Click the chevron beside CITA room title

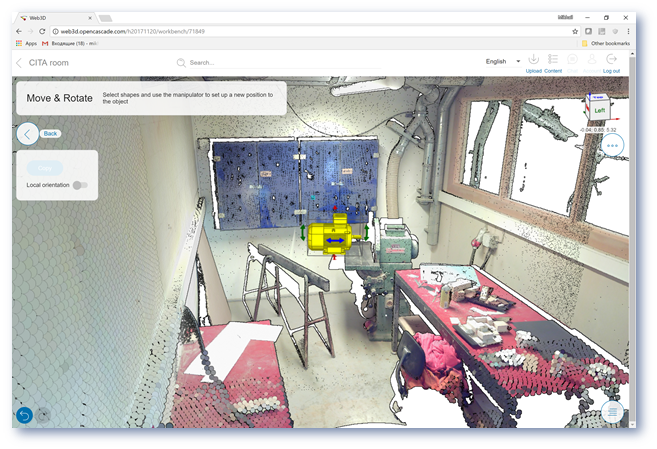(19, 62)
